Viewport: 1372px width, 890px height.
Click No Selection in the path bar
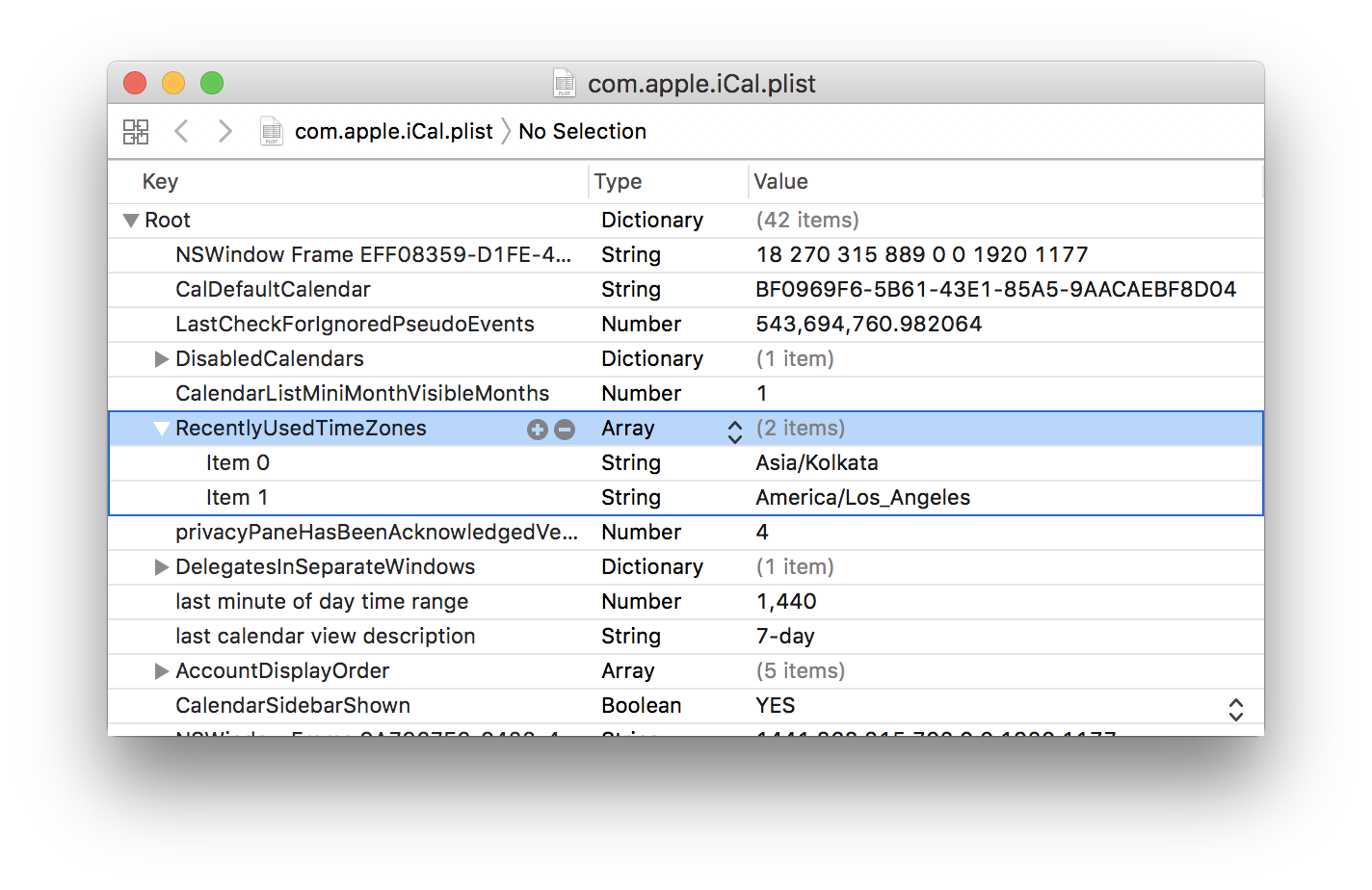[x=582, y=132]
